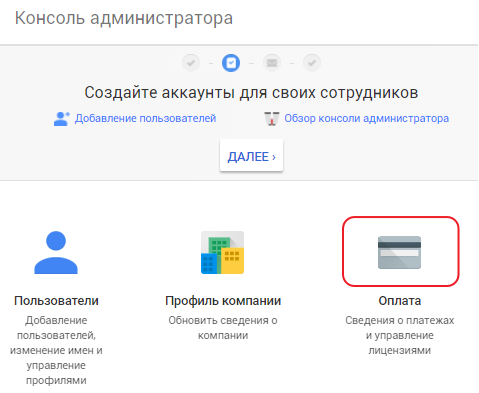
Task: Open the Обзор консоли администратора link
Action: pyautogui.click(x=367, y=118)
